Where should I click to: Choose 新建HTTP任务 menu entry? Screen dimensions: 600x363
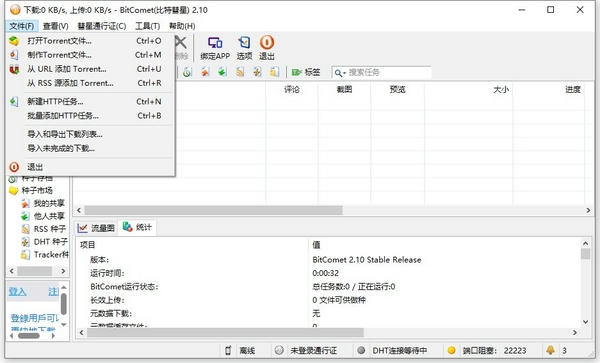pyautogui.click(x=91, y=101)
